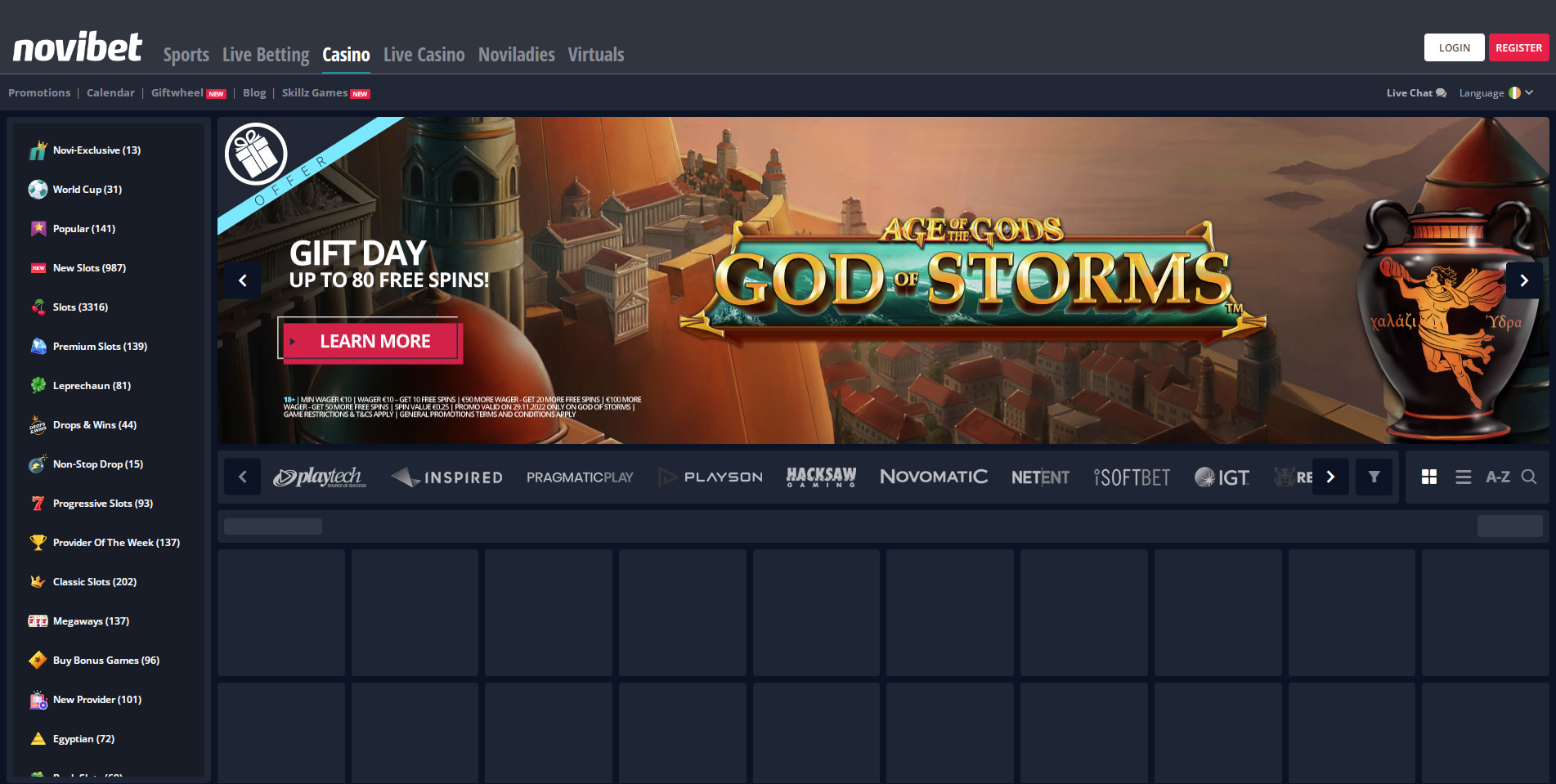This screenshot has width=1556, height=784.
Task: Filter games by Playson provider logo
Action: [711, 477]
